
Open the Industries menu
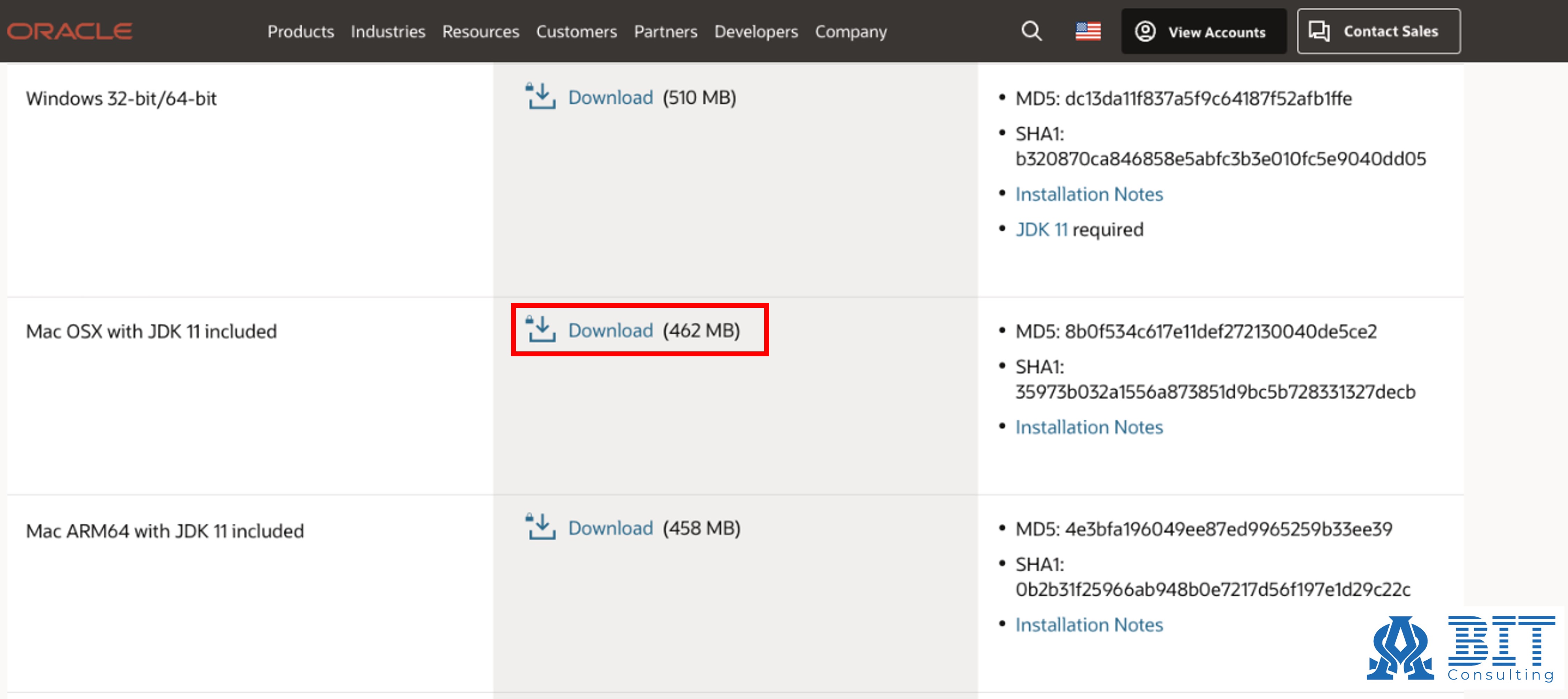(388, 32)
